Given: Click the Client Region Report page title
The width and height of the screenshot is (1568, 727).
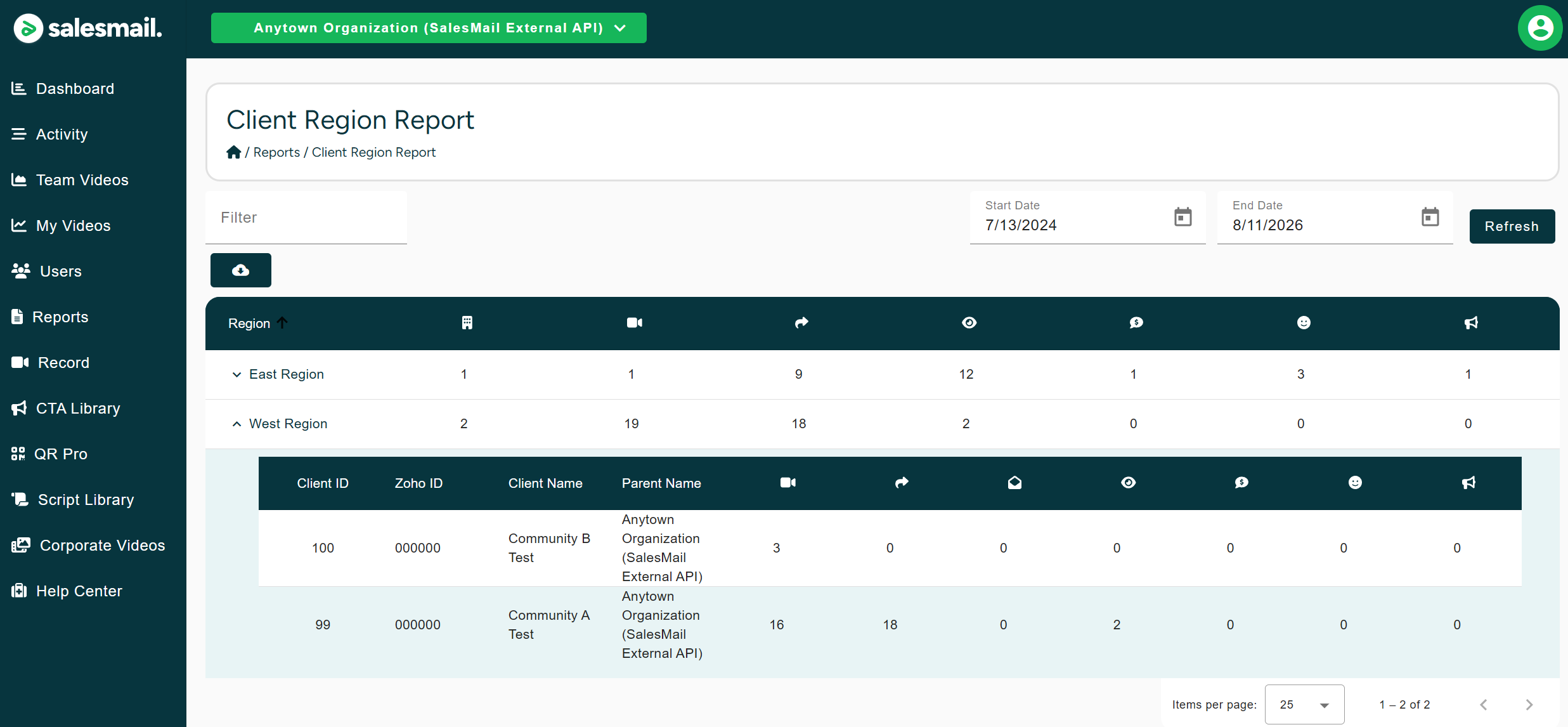Looking at the screenshot, I should 350,120.
